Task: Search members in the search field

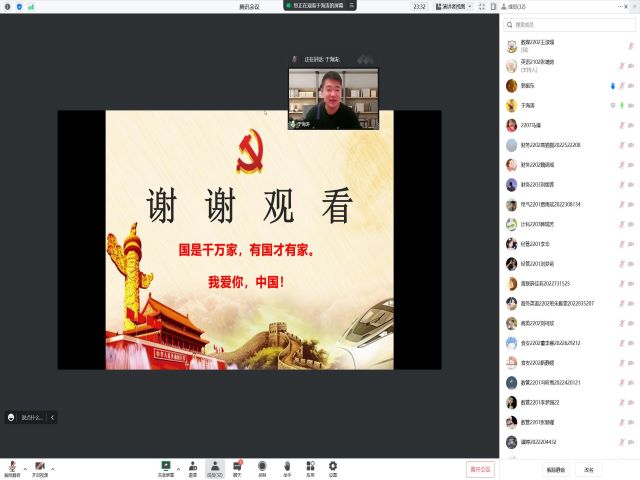Action: click(x=569, y=24)
